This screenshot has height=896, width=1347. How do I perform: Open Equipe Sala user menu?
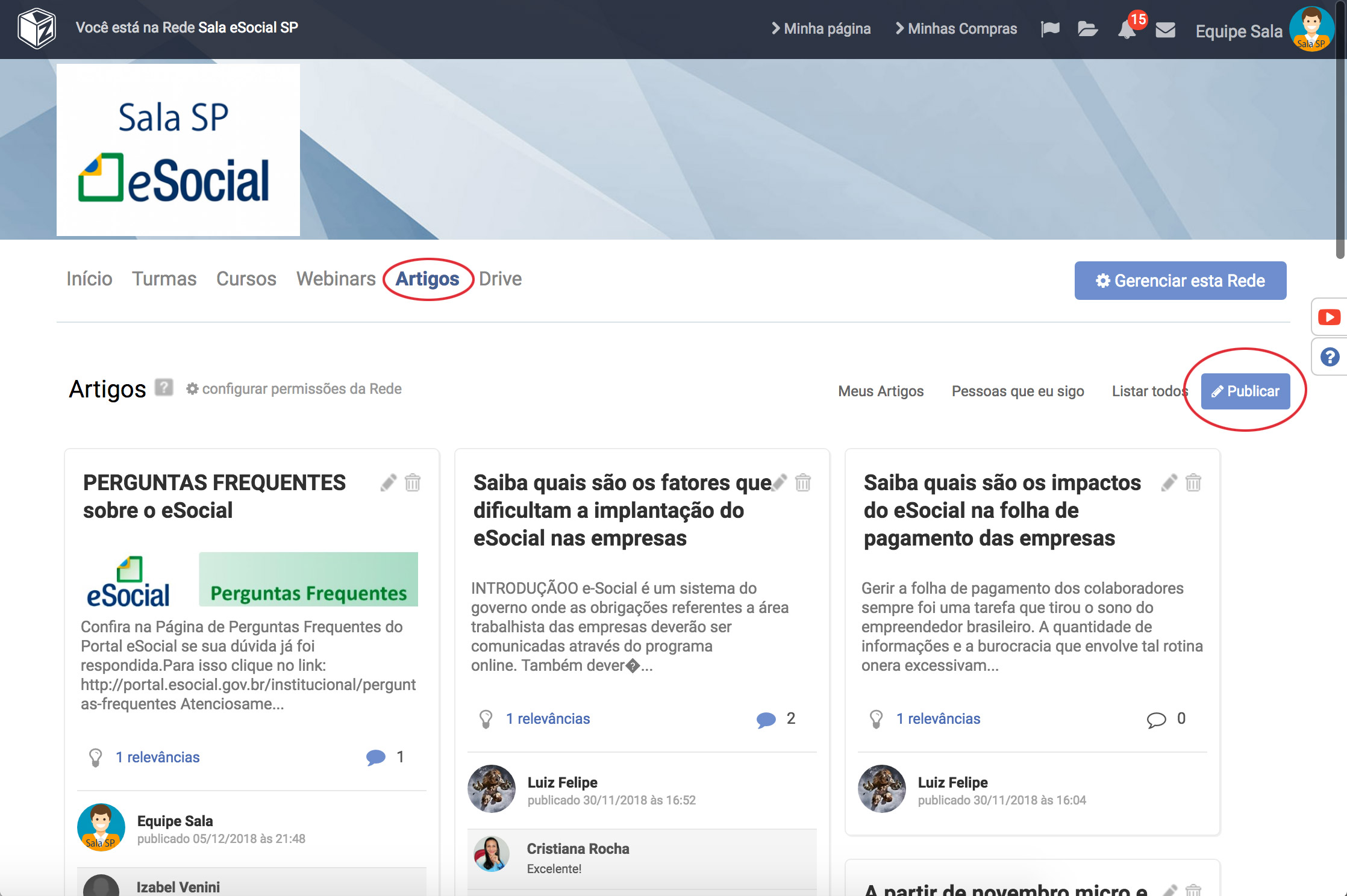(x=1239, y=31)
